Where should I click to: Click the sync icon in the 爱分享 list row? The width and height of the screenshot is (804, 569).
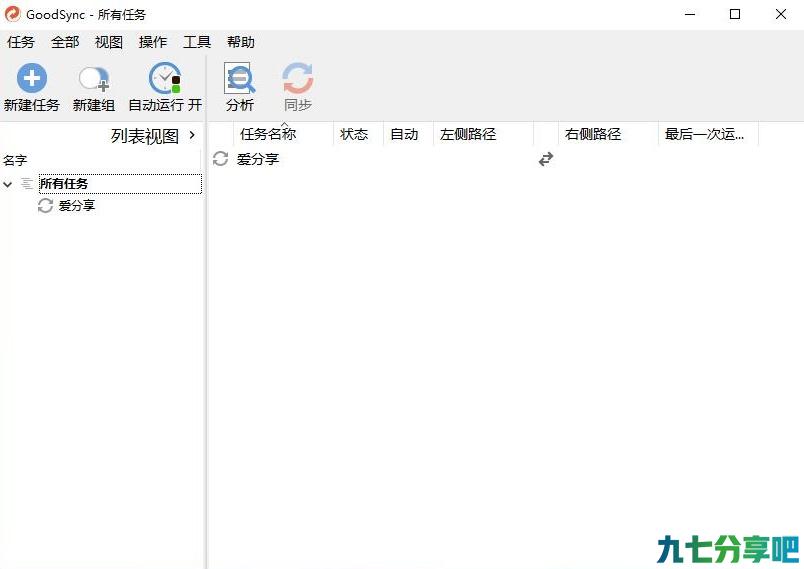click(x=220, y=159)
